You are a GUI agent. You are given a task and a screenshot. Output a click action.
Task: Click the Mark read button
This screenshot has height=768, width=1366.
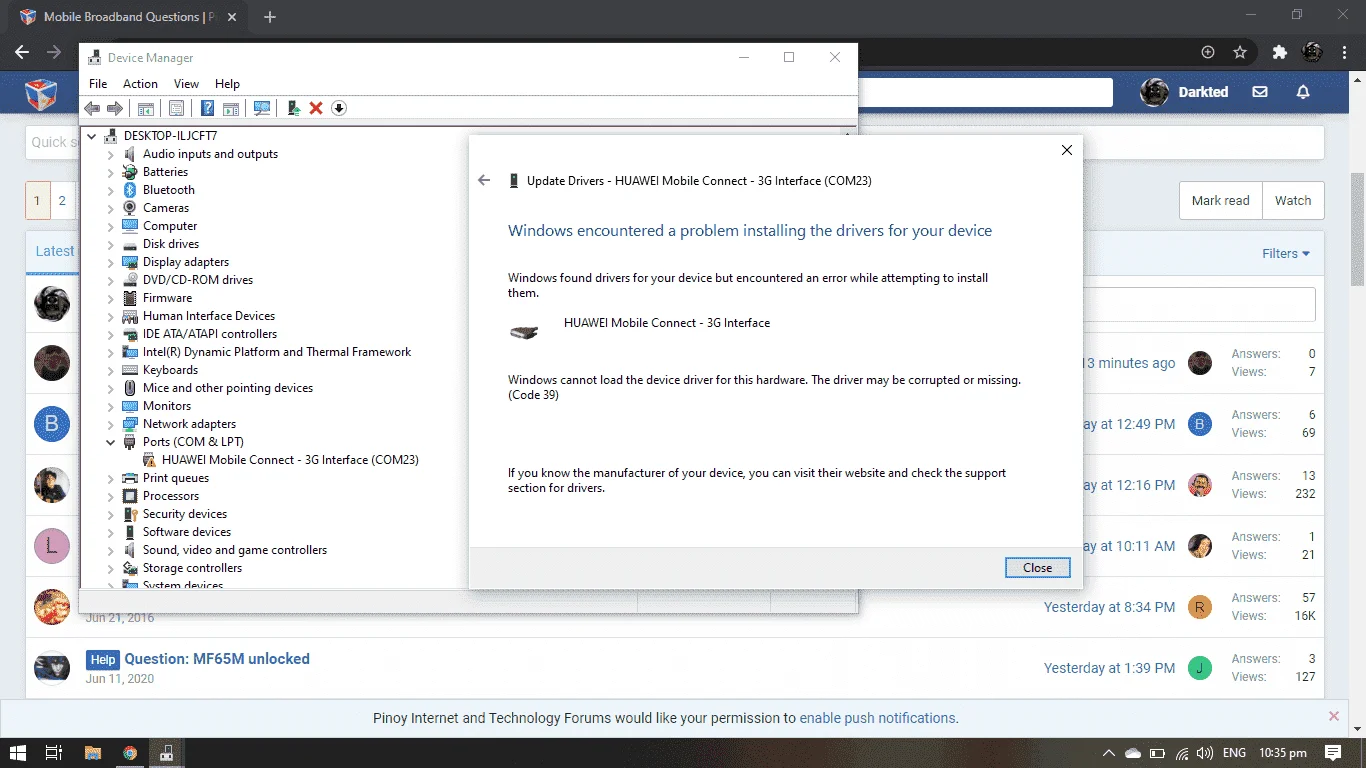tap(1220, 200)
